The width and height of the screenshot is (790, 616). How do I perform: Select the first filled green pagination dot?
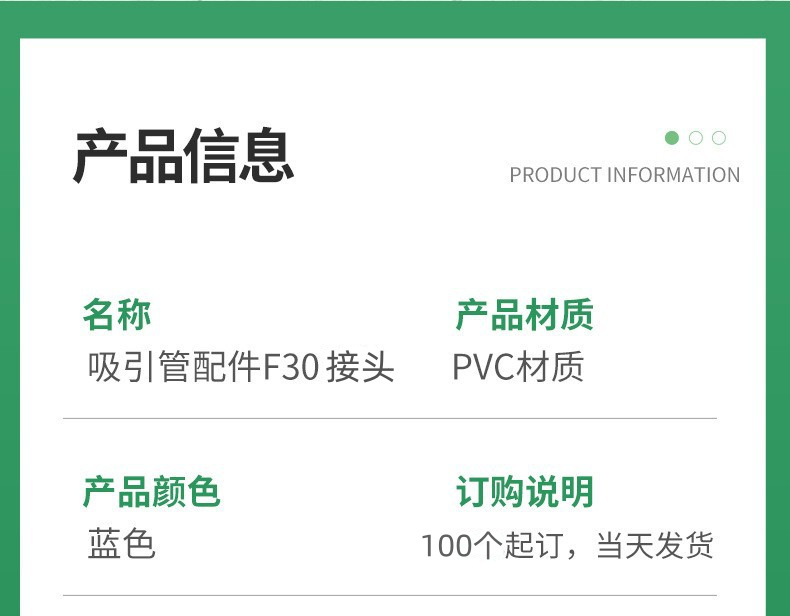click(672, 138)
